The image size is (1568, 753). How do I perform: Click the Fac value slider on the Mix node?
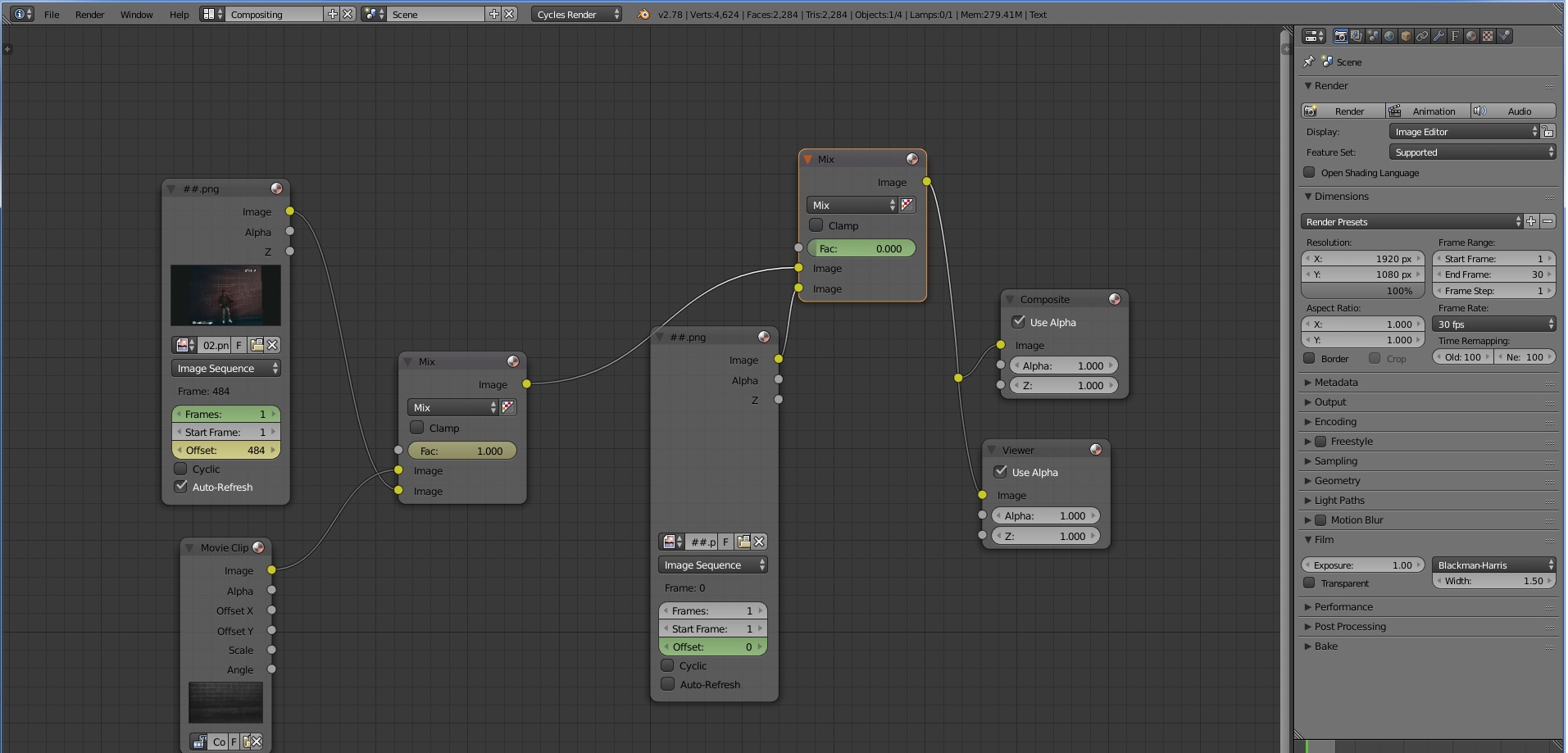click(x=861, y=247)
